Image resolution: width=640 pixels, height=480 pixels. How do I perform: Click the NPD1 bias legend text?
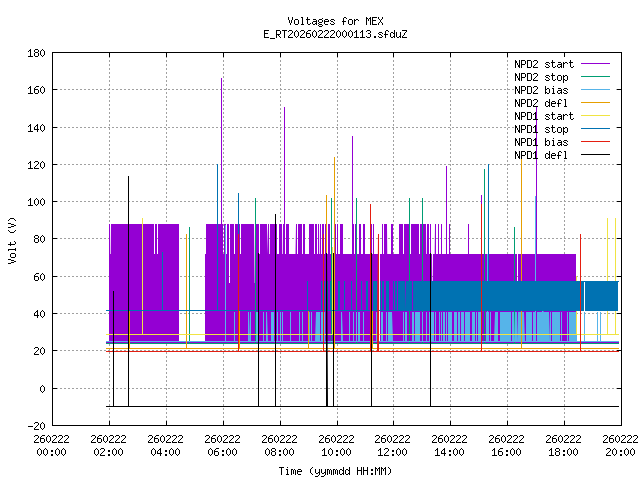(x=541, y=141)
